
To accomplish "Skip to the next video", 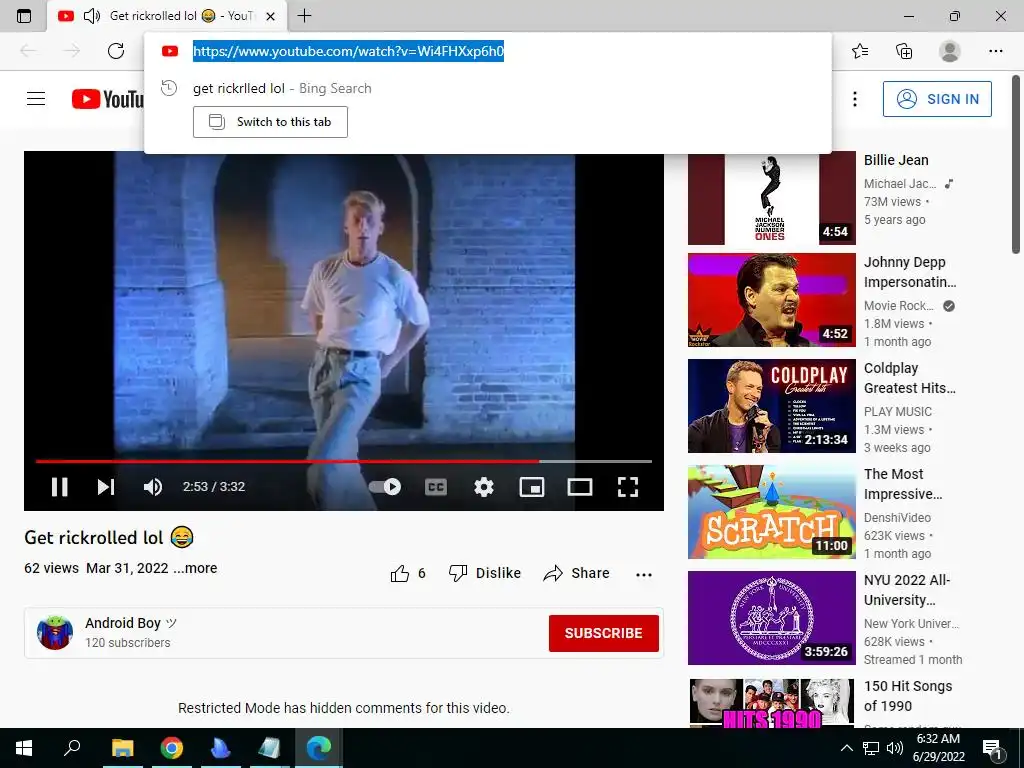I will 106,487.
